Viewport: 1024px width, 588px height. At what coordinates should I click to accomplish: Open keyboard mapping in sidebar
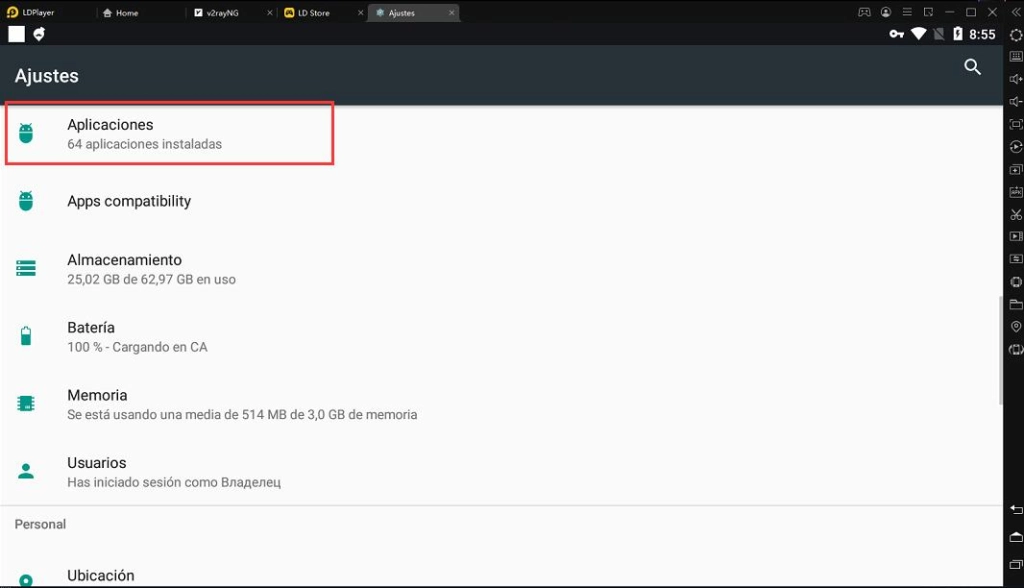coord(1016,57)
